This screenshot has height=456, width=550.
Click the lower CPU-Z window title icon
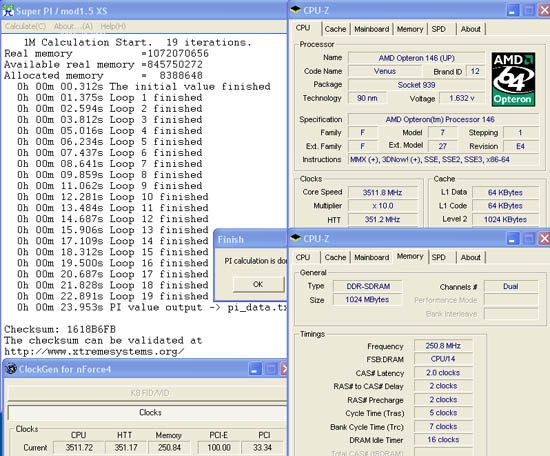tap(296, 238)
